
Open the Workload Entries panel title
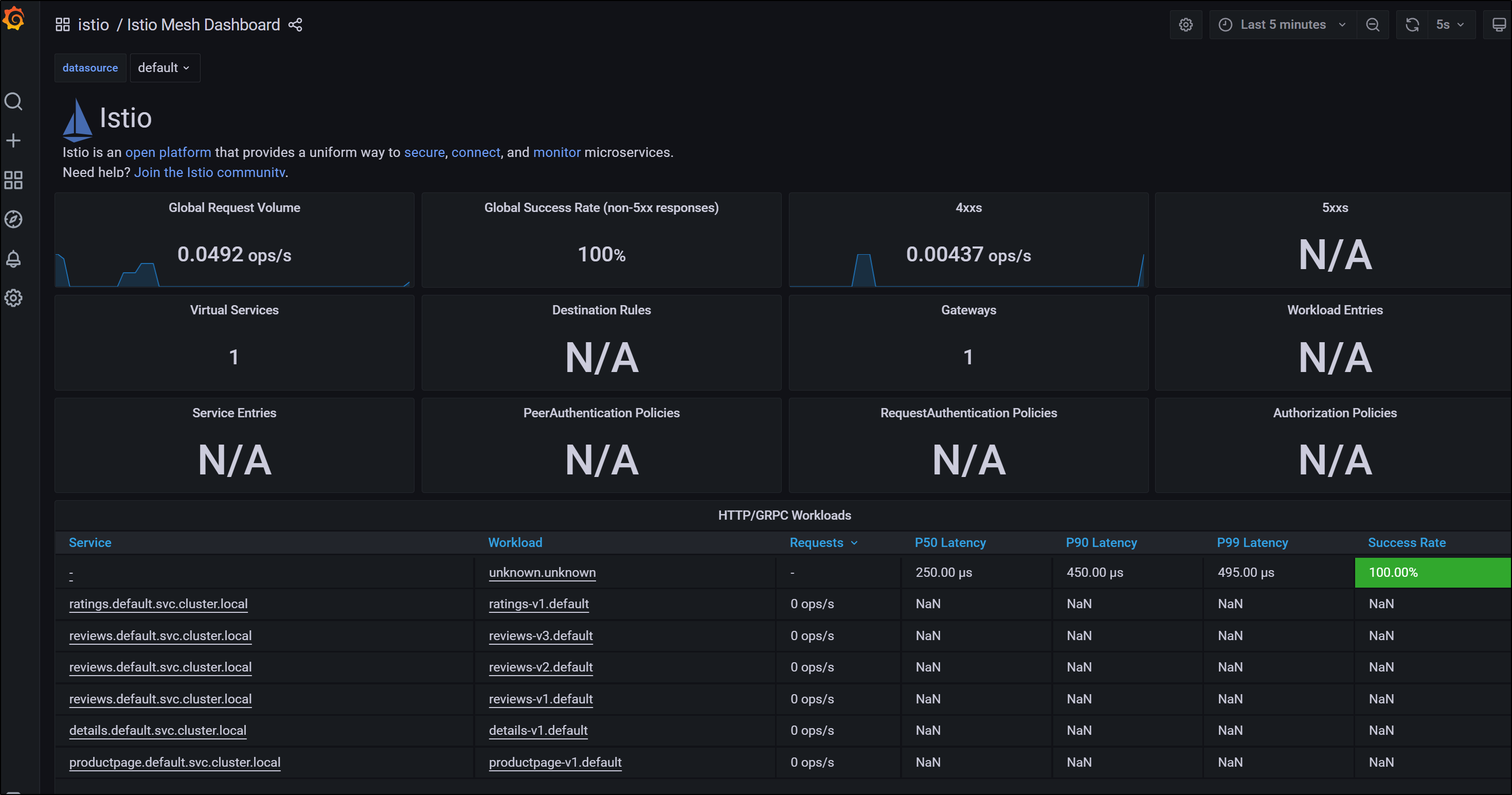tap(1335, 310)
